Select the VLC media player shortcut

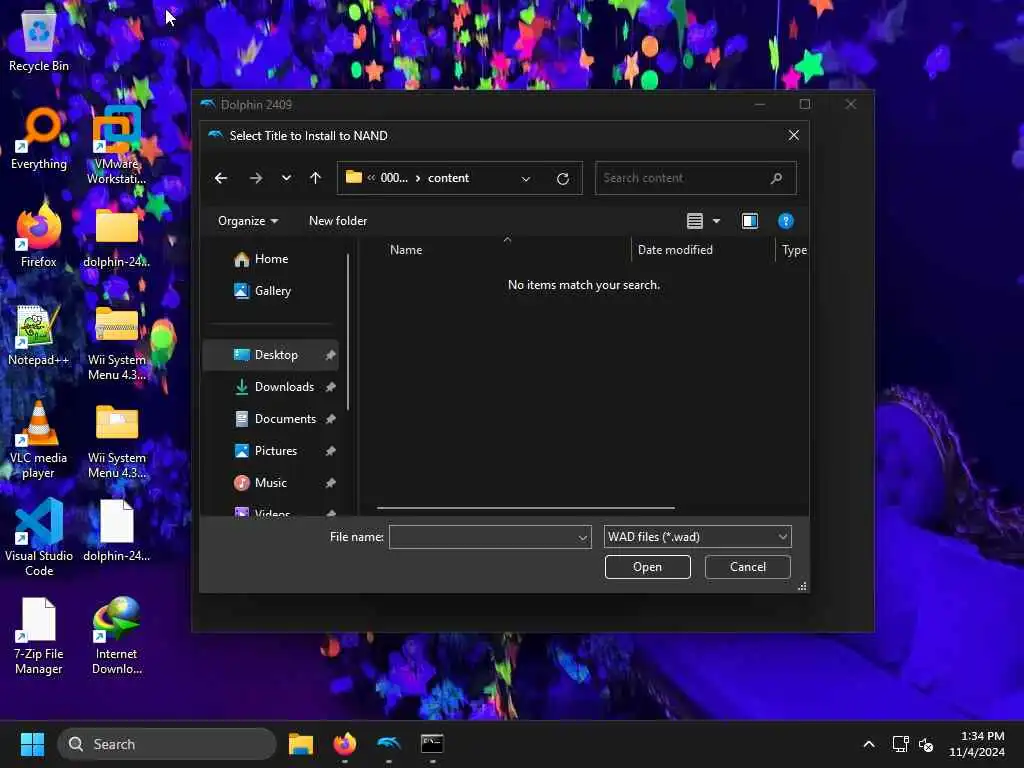pyautogui.click(x=39, y=439)
